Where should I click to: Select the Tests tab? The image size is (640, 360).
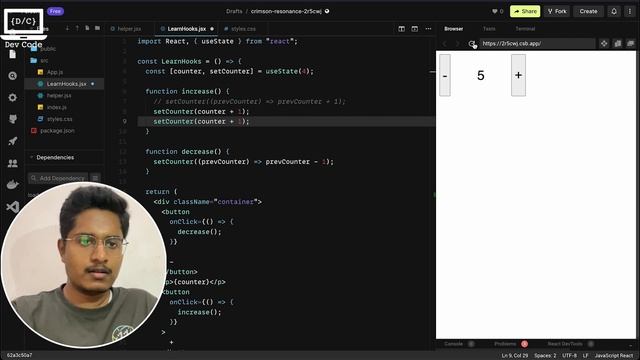(489, 29)
